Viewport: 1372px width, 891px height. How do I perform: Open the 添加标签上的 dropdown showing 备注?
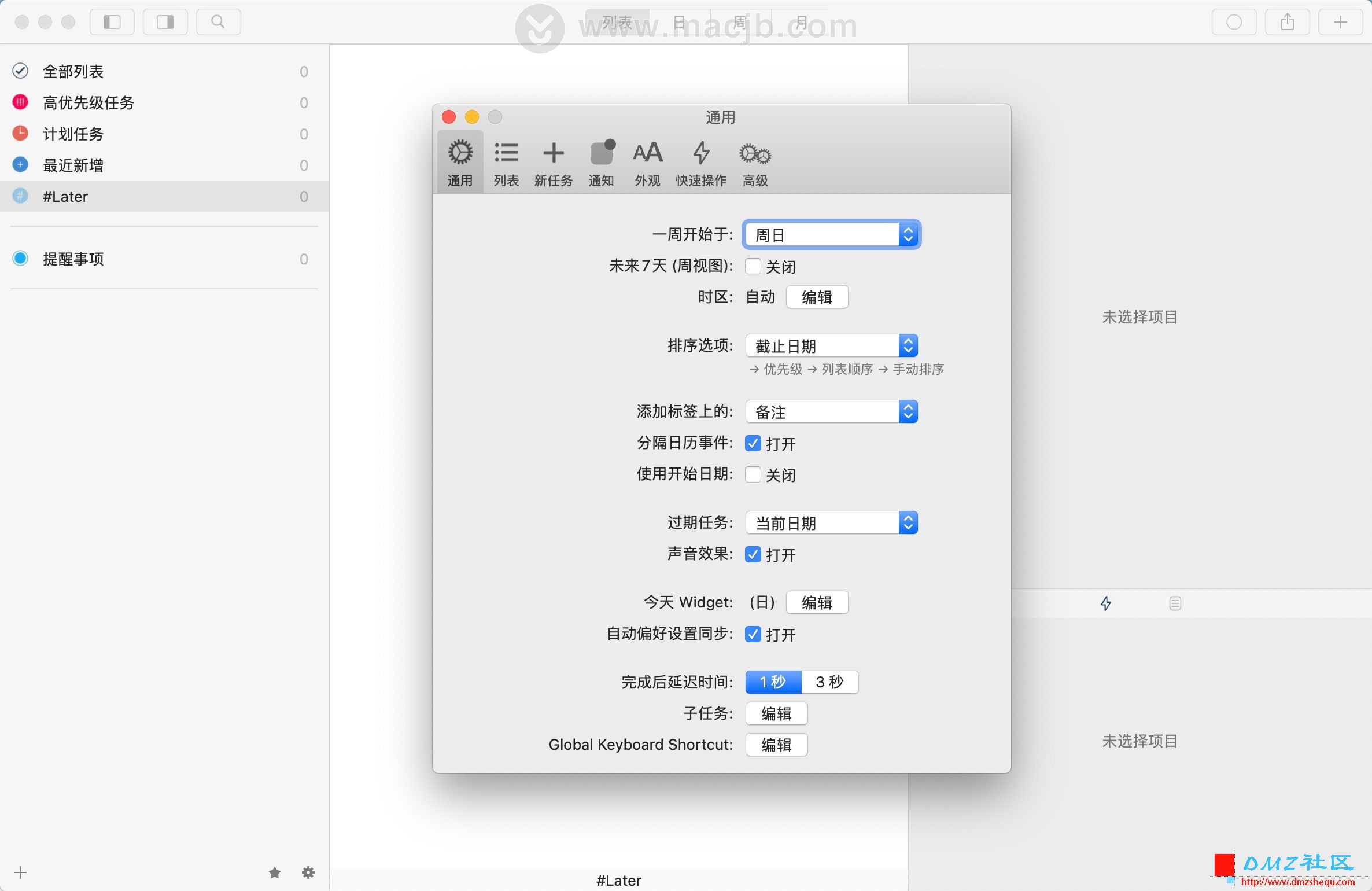(x=832, y=412)
